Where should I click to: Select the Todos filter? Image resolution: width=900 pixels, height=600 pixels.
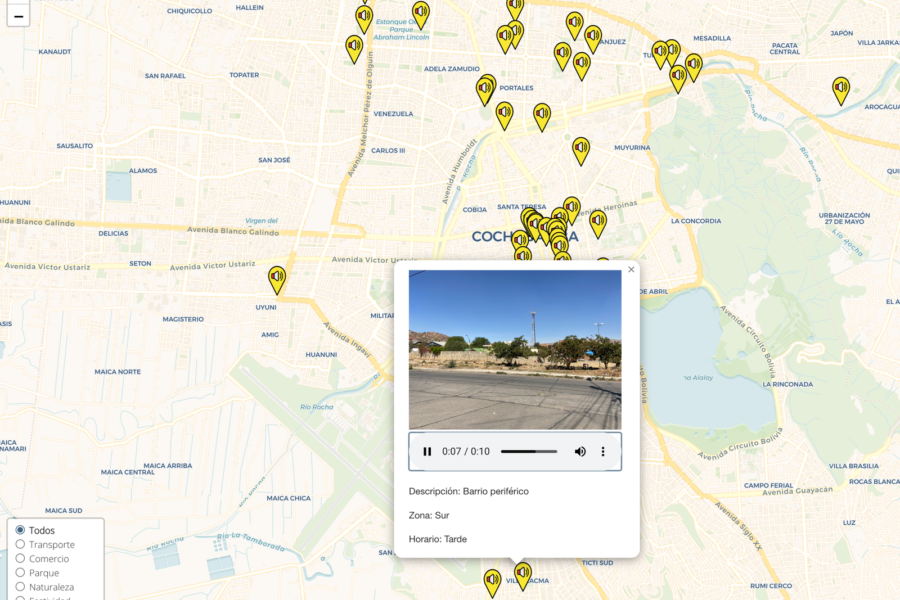[20, 530]
